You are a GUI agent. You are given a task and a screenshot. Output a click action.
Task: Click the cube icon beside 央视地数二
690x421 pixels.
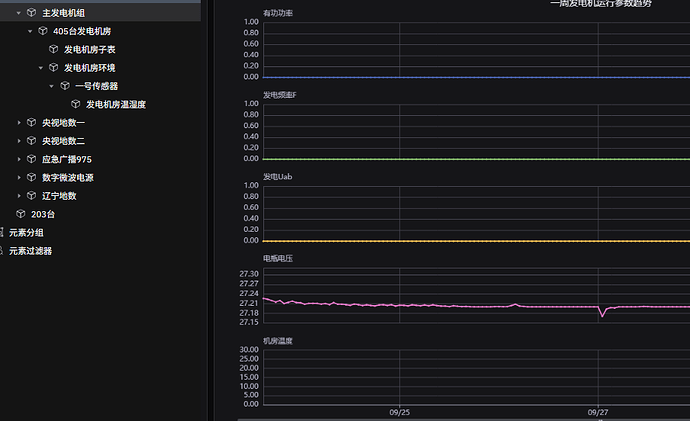(x=31, y=141)
